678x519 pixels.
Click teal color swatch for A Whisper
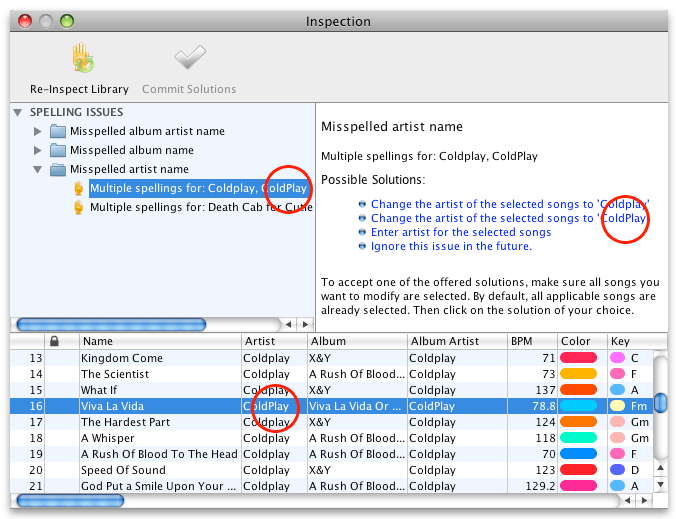(578, 438)
